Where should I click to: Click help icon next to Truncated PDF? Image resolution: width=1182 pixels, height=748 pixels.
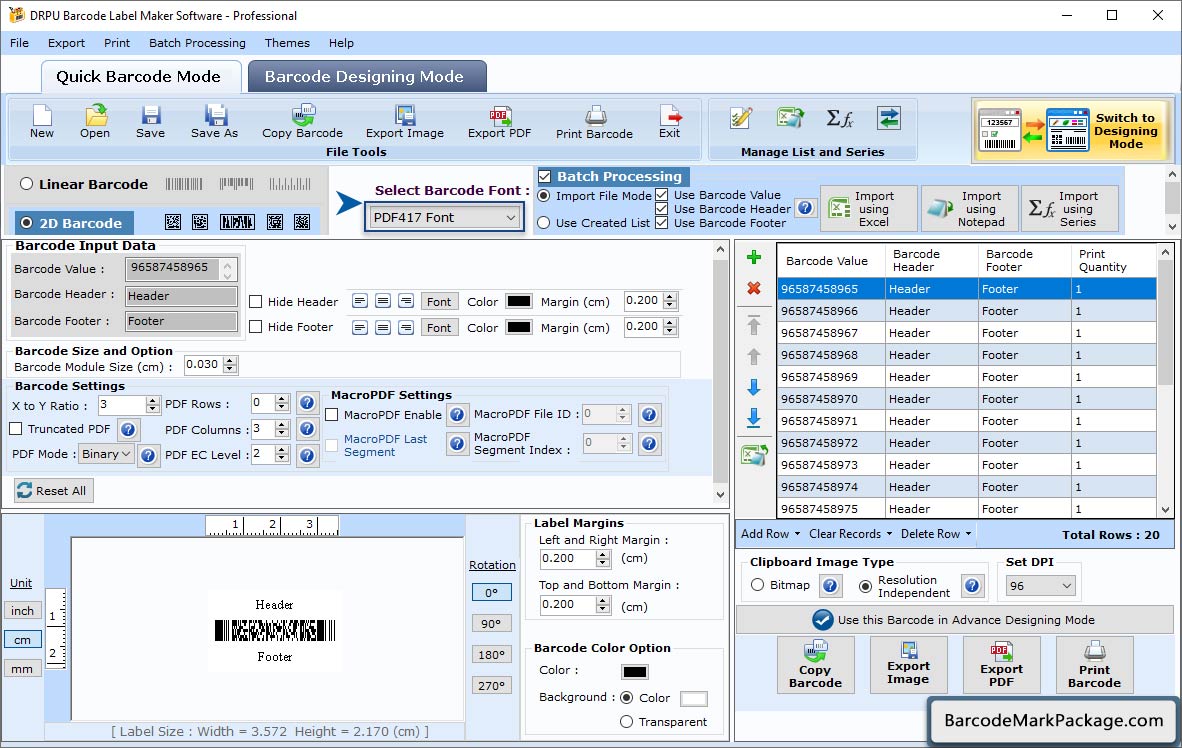[128, 430]
